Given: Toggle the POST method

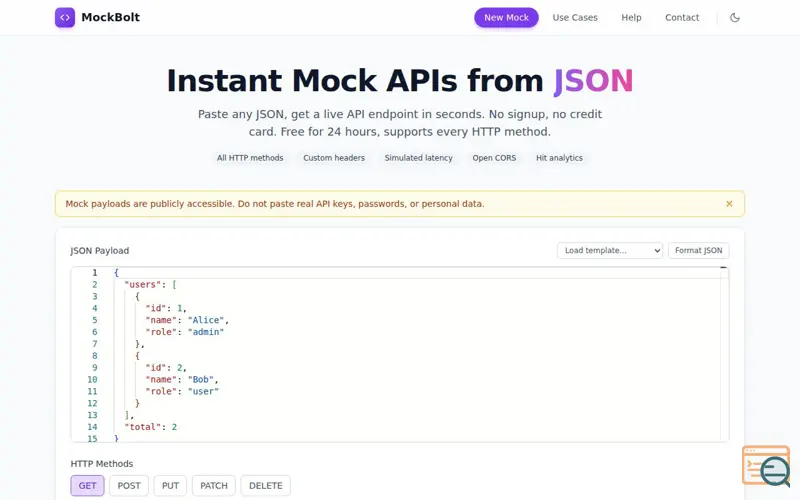Looking at the screenshot, I should click(x=129, y=486).
